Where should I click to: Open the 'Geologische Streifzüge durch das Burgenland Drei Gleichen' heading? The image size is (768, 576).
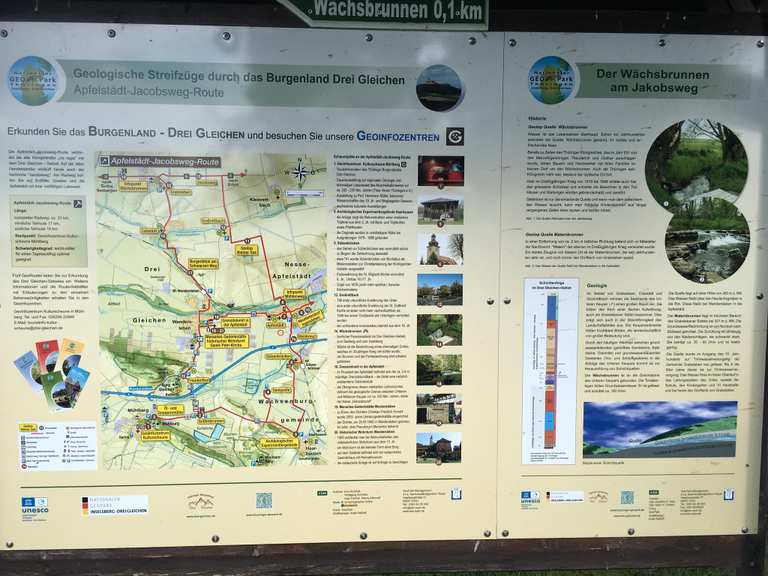[239, 77]
